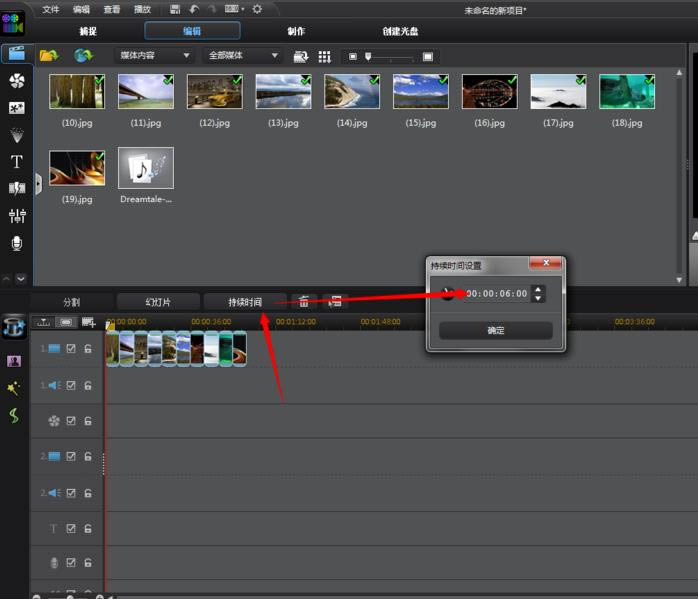Screen dimensions: 698x599
Task: Open the 查看 menu
Action: [x=112, y=9]
